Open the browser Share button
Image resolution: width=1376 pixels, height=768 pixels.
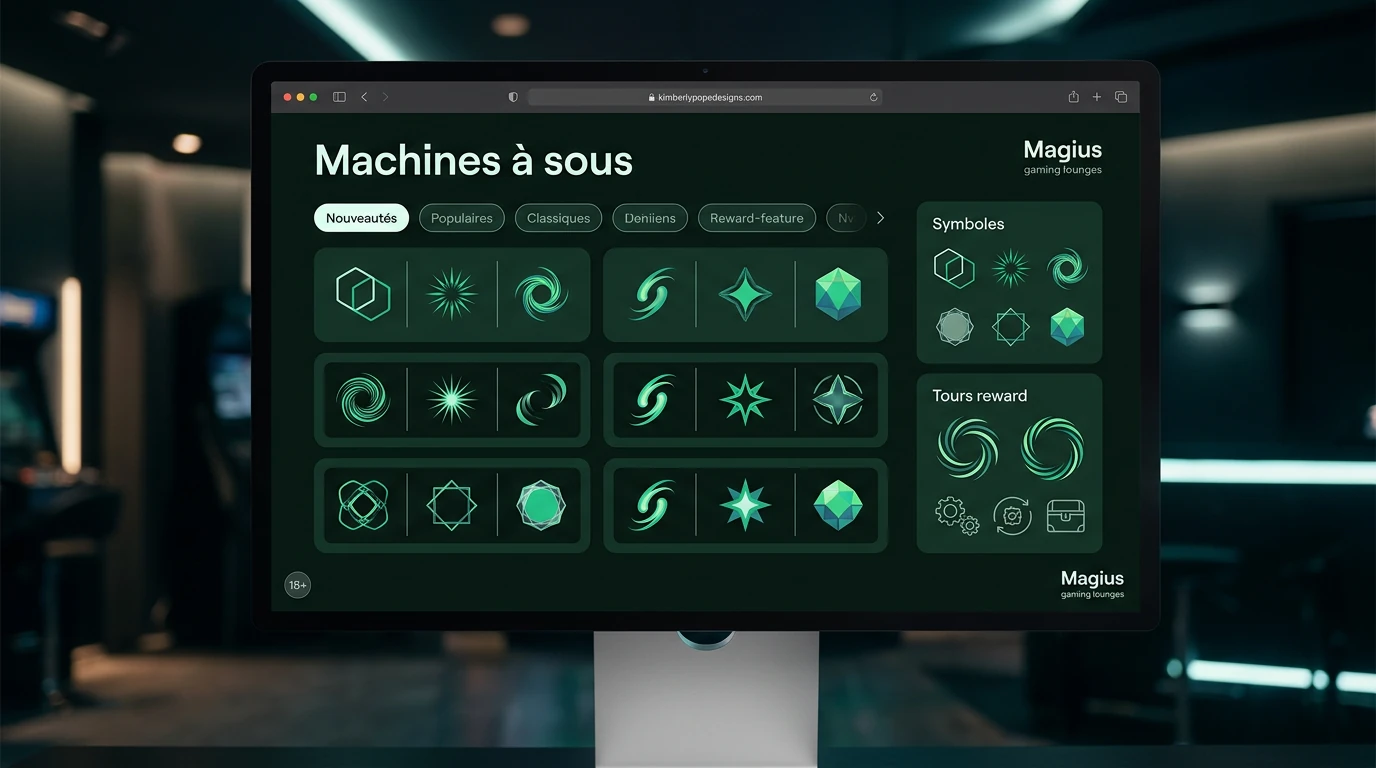(1073, 97)
